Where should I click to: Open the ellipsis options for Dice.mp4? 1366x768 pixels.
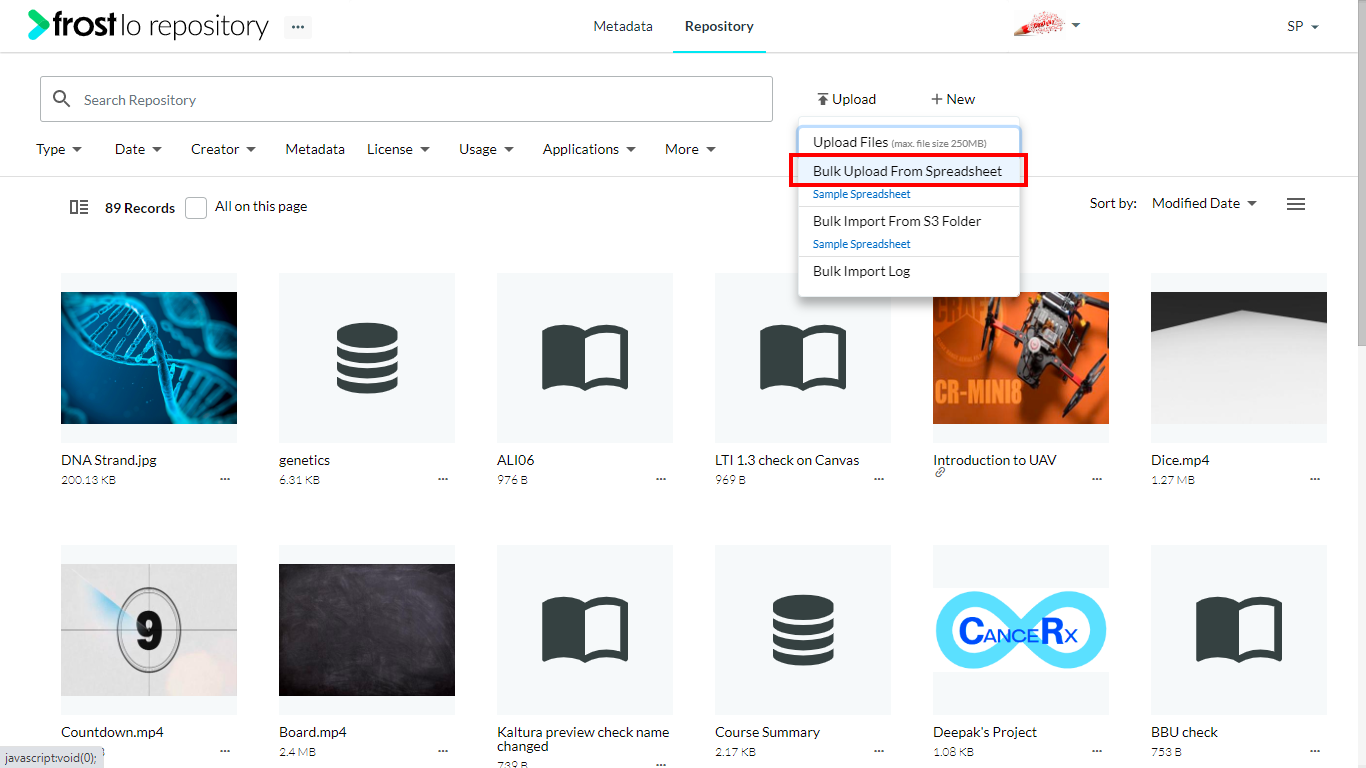pyautogui.click(x=1315, y=479)
